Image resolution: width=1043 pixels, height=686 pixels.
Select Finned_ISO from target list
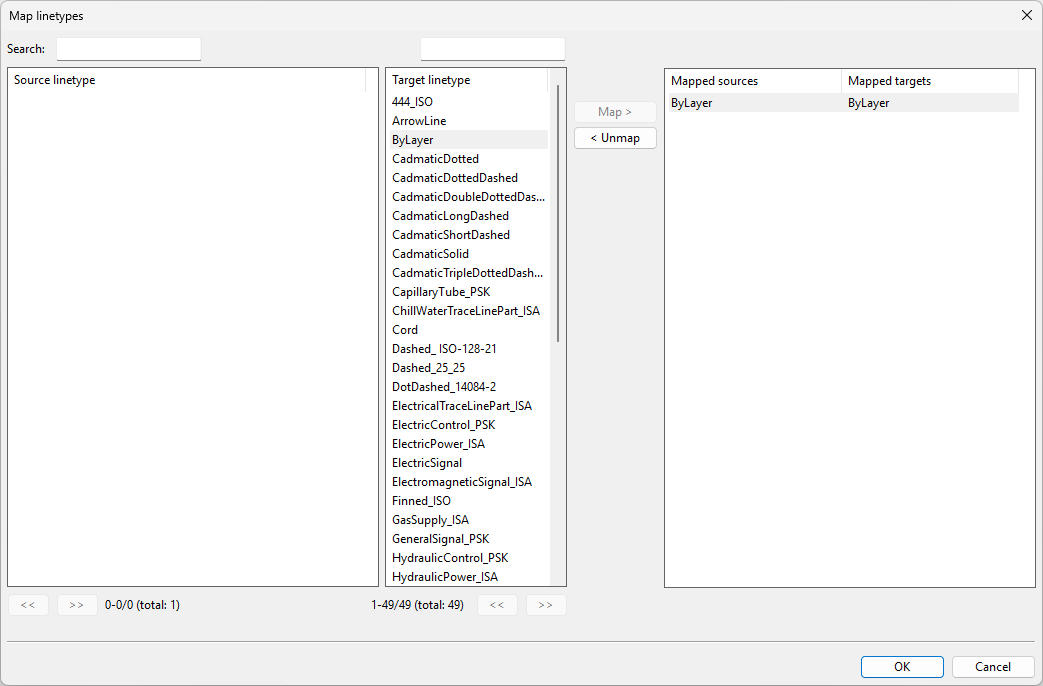[x=421, y=501]
